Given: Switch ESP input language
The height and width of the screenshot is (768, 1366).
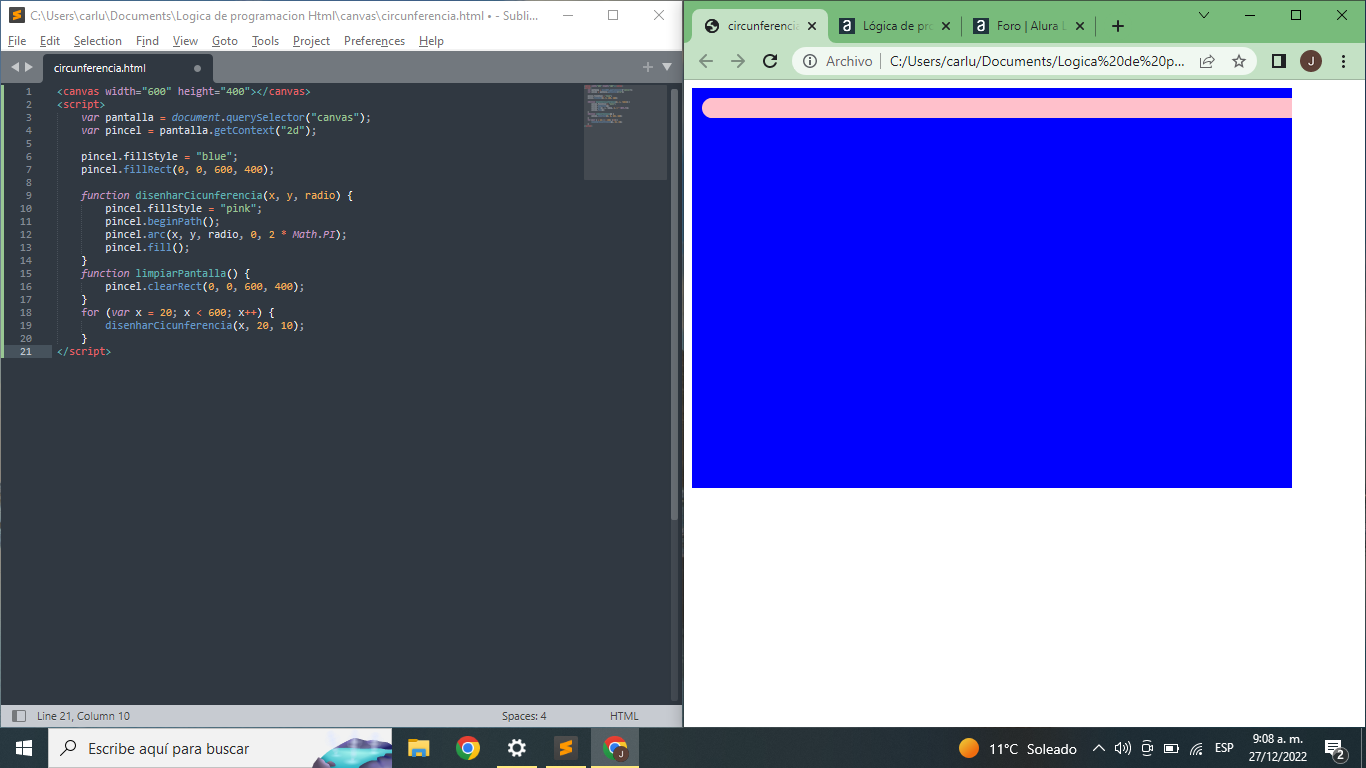Looking at the screenshot, I should pos(1224,748).
